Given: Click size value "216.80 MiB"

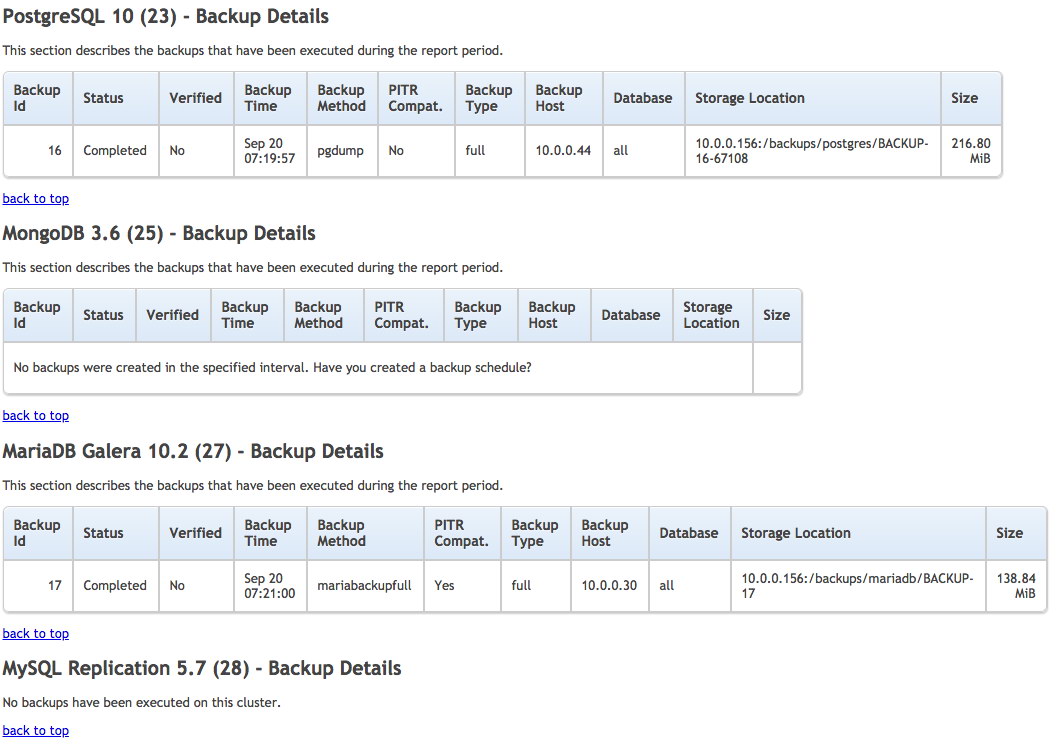Looking at the screenshot, I should click(x=971, y=151).
